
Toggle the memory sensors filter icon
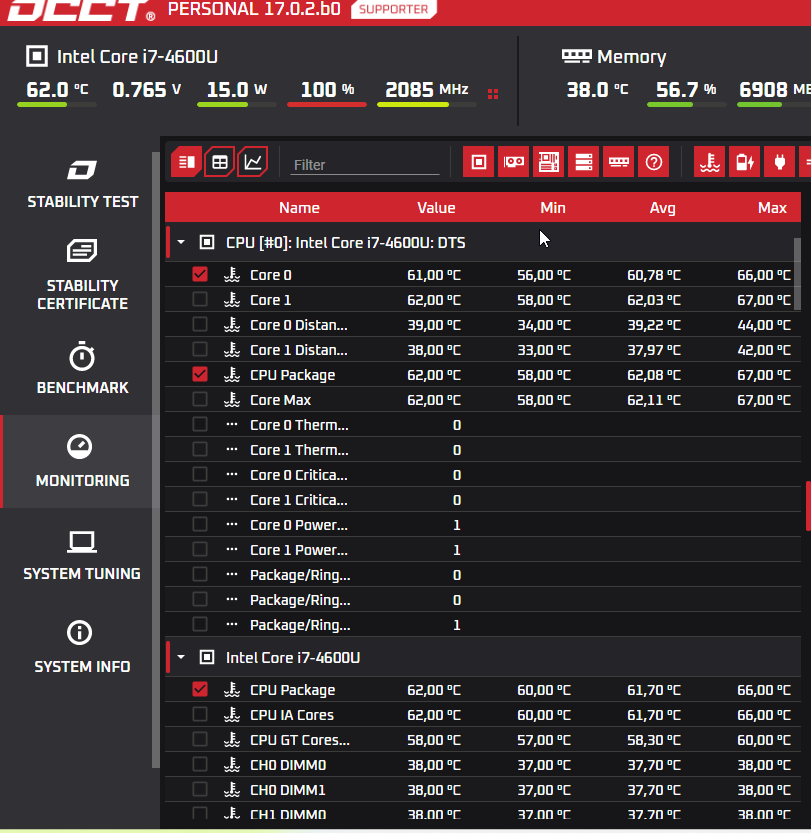[x=619, y=162]
